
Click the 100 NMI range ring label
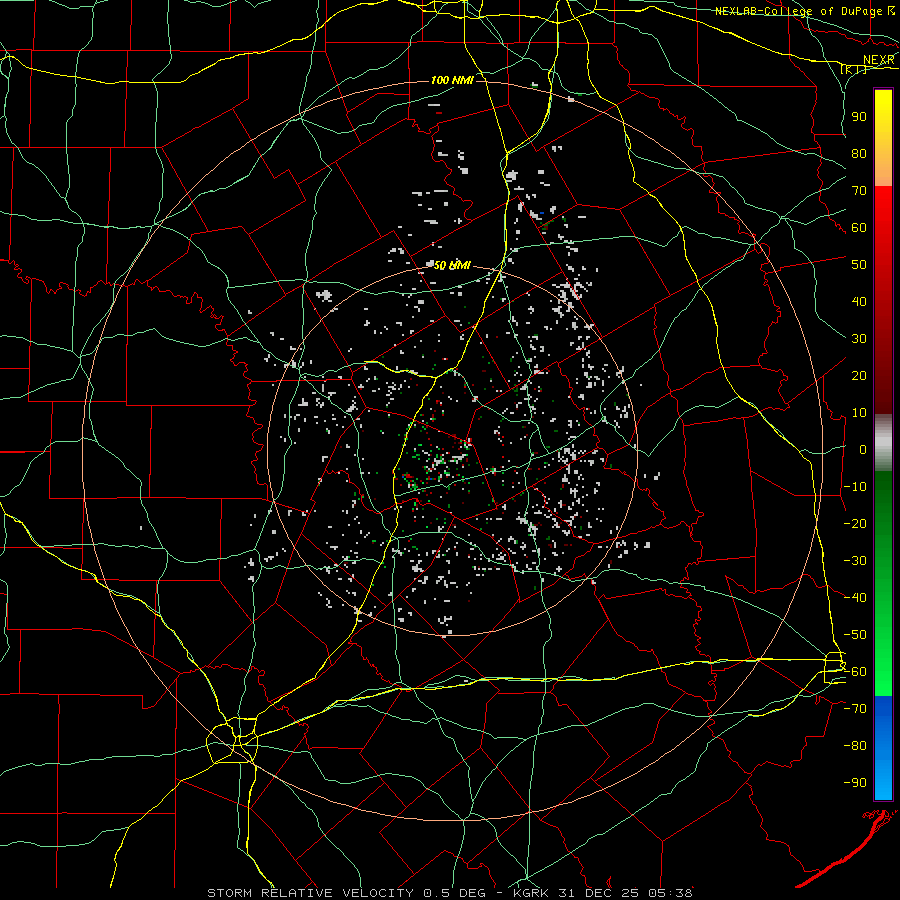(452, 80)
